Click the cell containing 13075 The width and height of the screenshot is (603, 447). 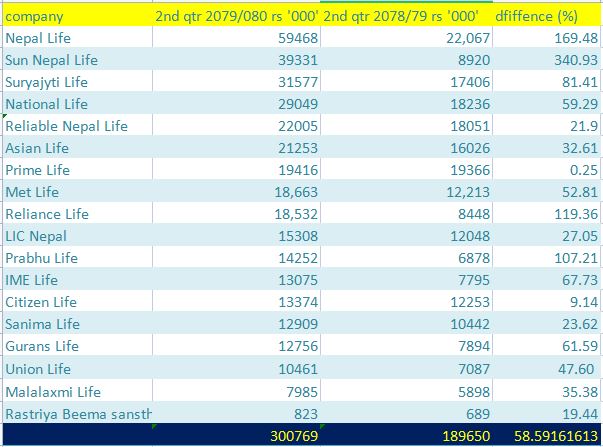[x=237, y=279]
